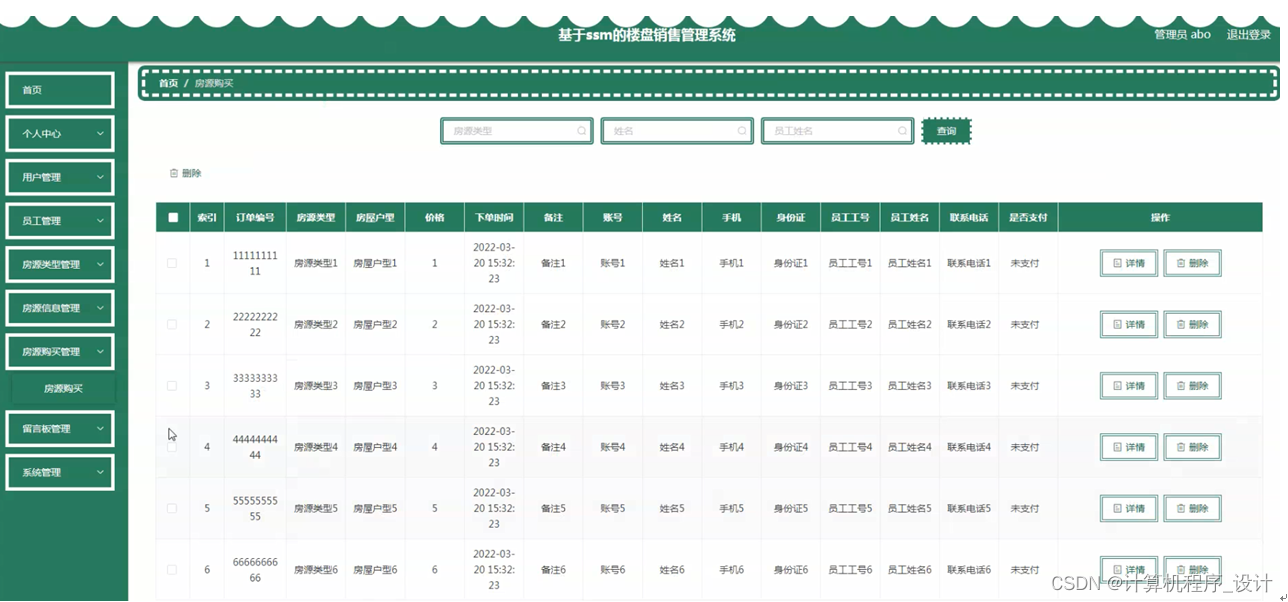Check the checkbox for row 1
The image size is (1288, 602).
click(172, 263)
